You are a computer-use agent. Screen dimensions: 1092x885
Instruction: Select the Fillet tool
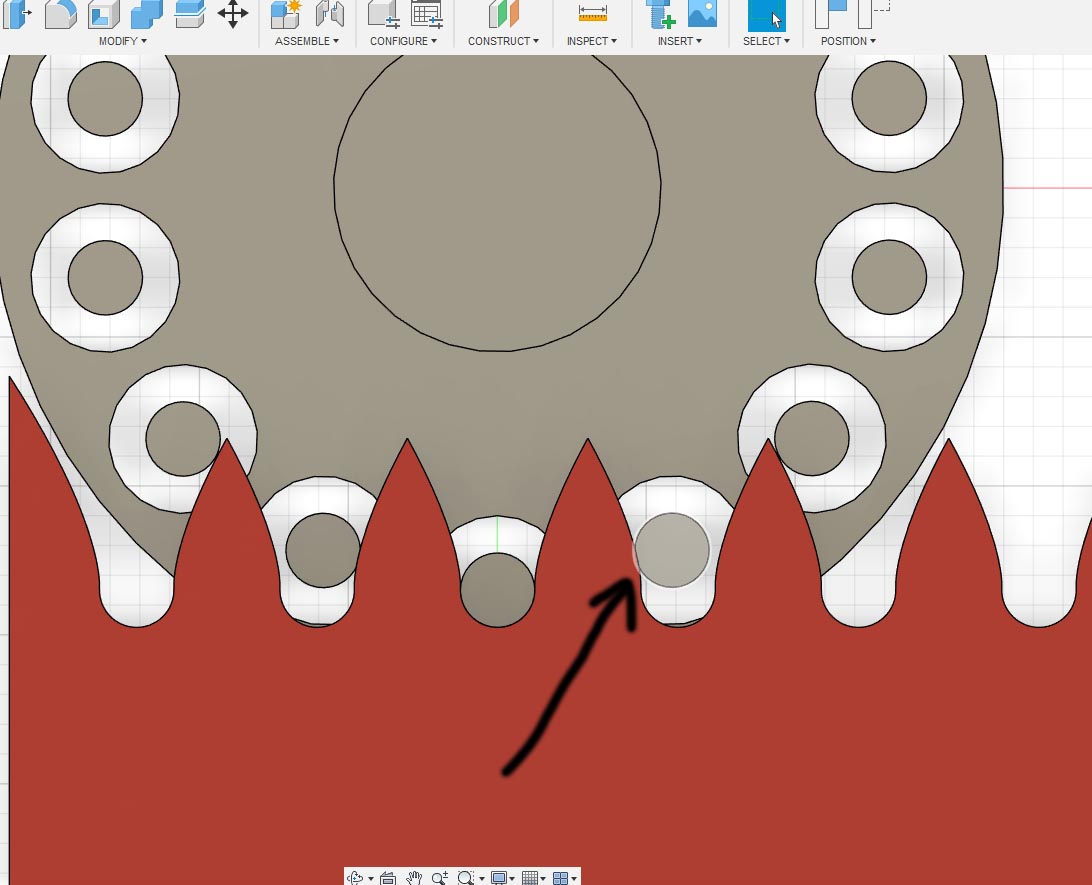pyautogui.click(x=60, y=15)
